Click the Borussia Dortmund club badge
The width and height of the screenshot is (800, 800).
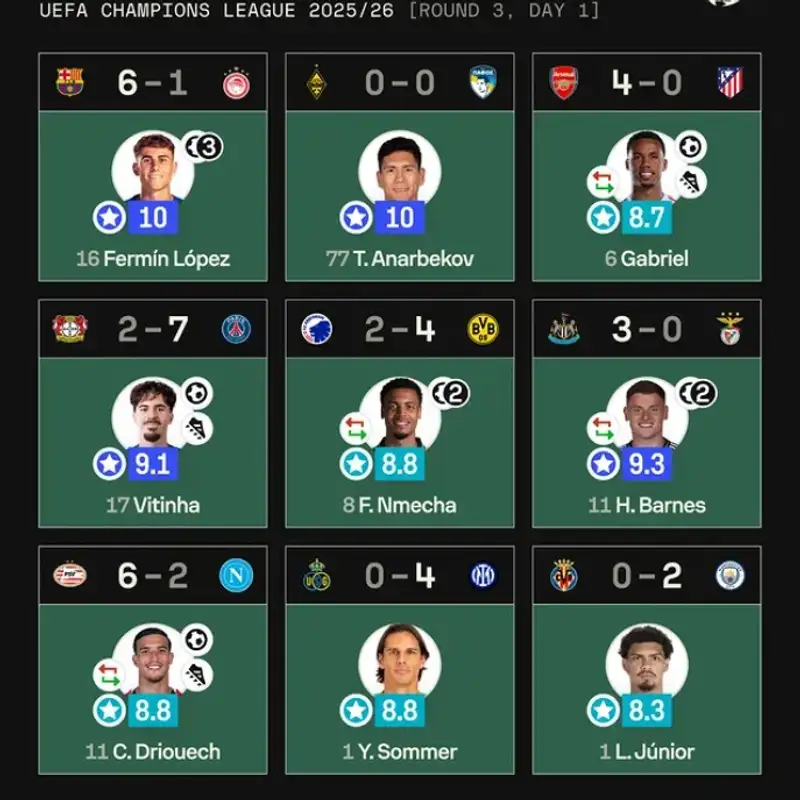click(x=483, y=329)
